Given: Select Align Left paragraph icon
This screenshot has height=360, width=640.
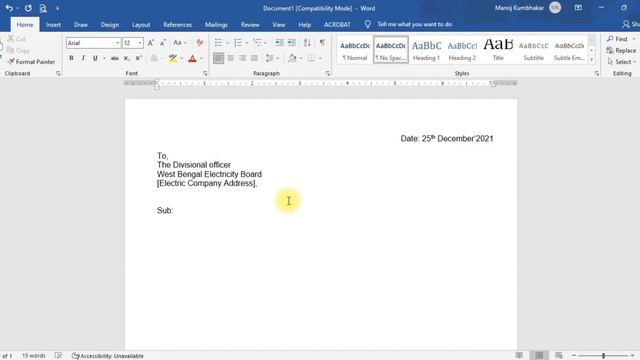Looking at the screenshot, I should 218,58.
